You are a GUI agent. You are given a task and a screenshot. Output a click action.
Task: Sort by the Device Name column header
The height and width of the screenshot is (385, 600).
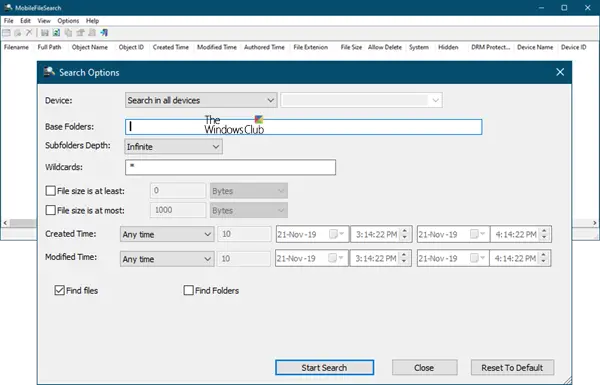535,47
